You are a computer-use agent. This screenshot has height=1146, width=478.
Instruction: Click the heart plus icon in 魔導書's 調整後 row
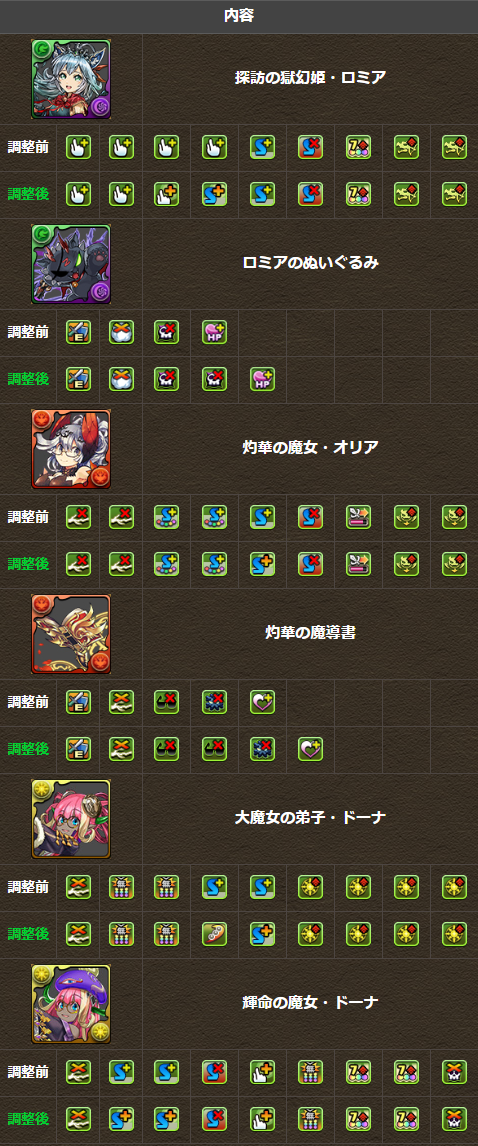pyautogui.click(x=310, y=749)
